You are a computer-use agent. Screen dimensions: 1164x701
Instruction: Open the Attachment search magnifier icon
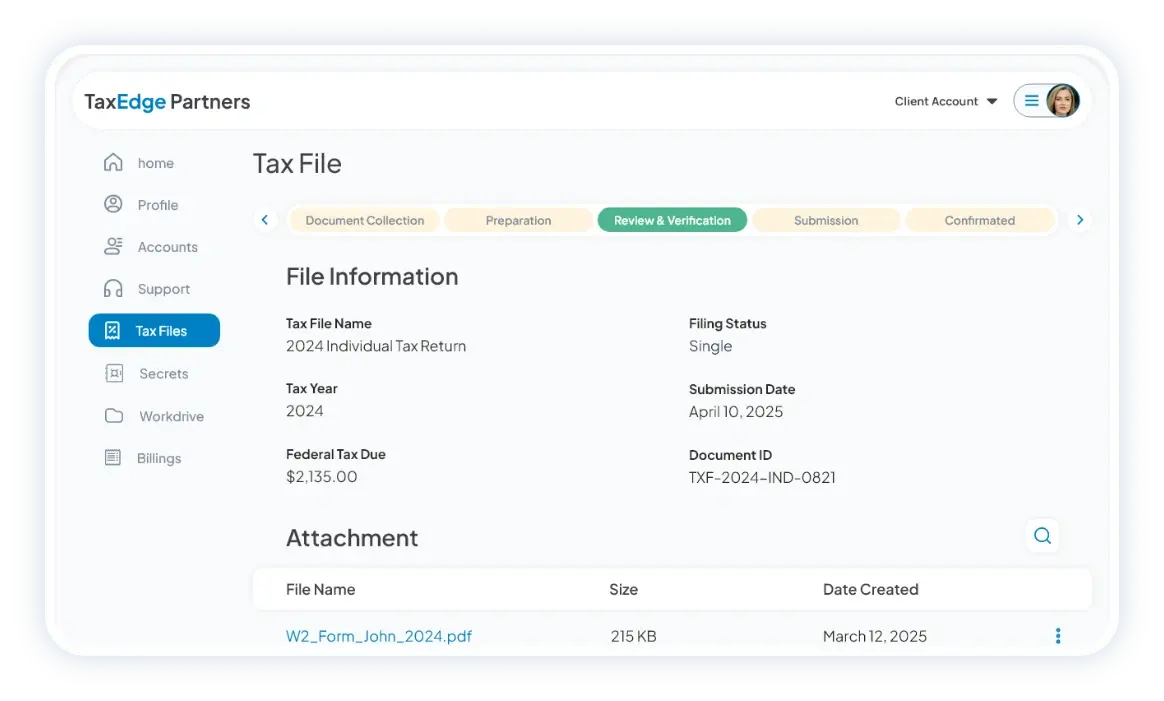(x=1042, y=536)
